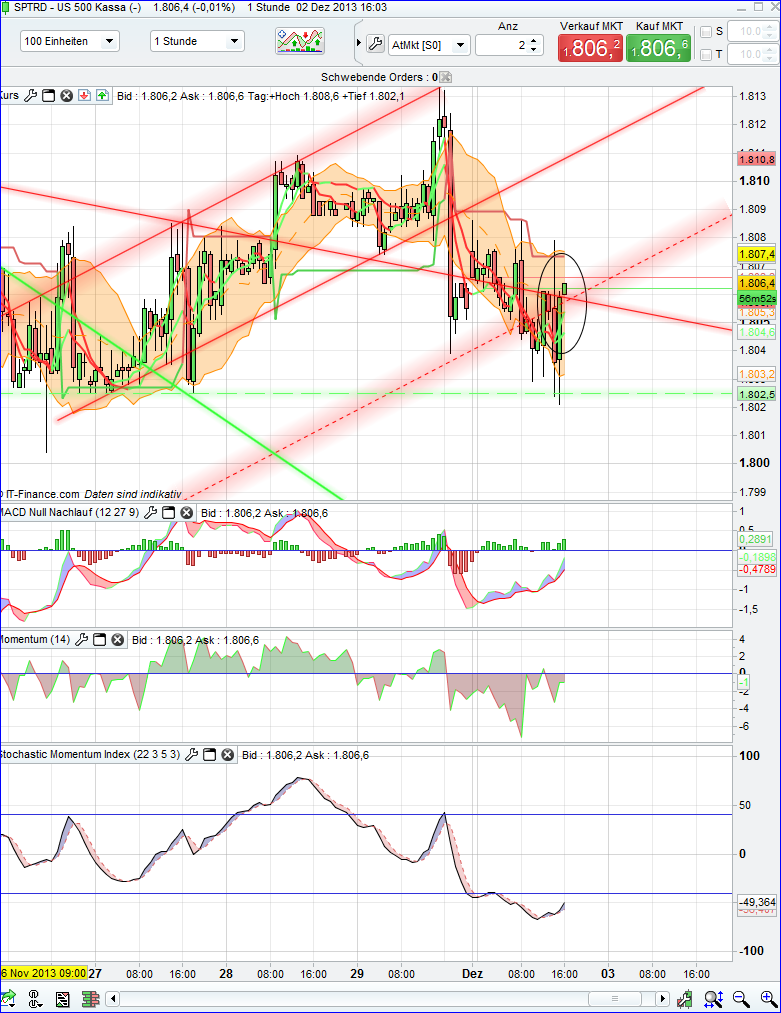Screen dimensions: 781x1013
Task: Remove the Kurs price panel with X
Action: coord(66,96)
